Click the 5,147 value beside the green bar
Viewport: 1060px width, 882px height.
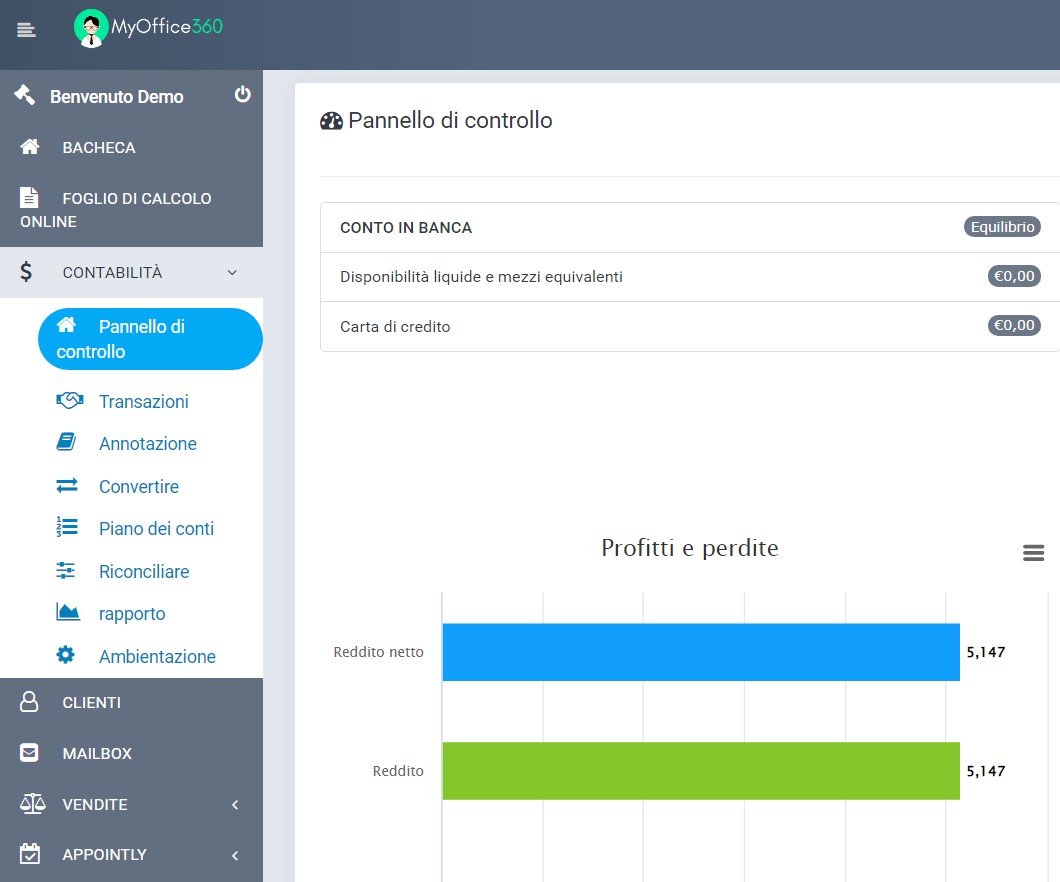point(986,770)
